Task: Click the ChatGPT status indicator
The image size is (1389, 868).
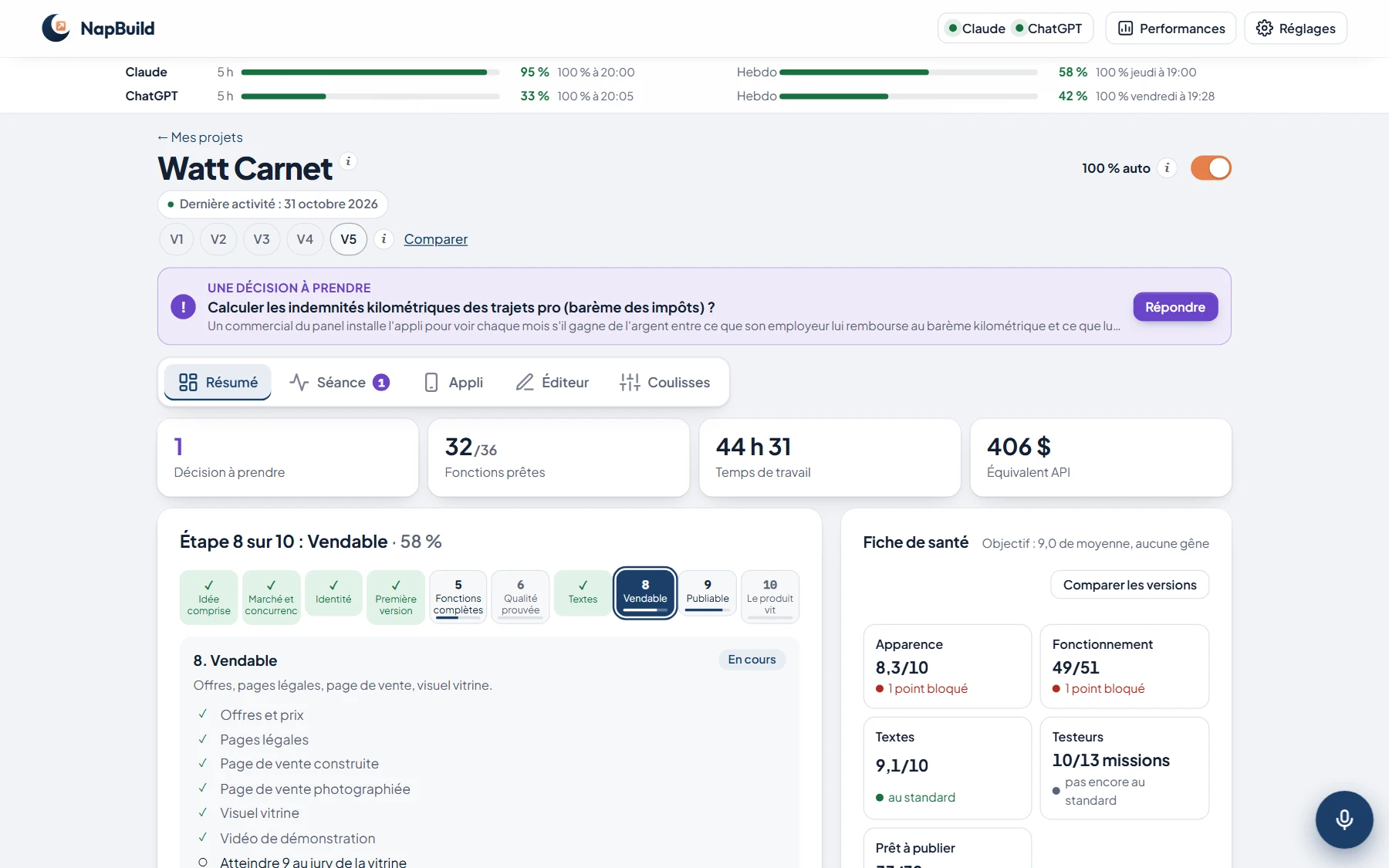Action: pos(1049,29)
